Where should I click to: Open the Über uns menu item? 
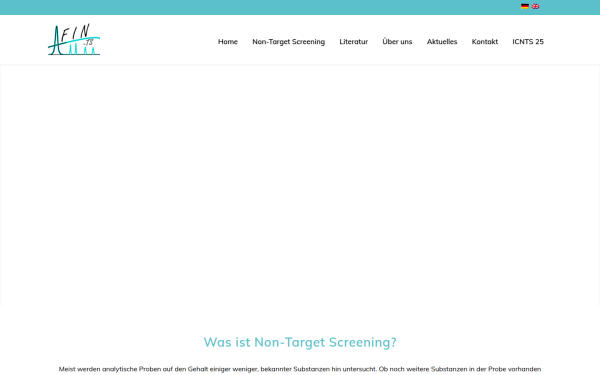pyautogui.click(x=397, y=41)
